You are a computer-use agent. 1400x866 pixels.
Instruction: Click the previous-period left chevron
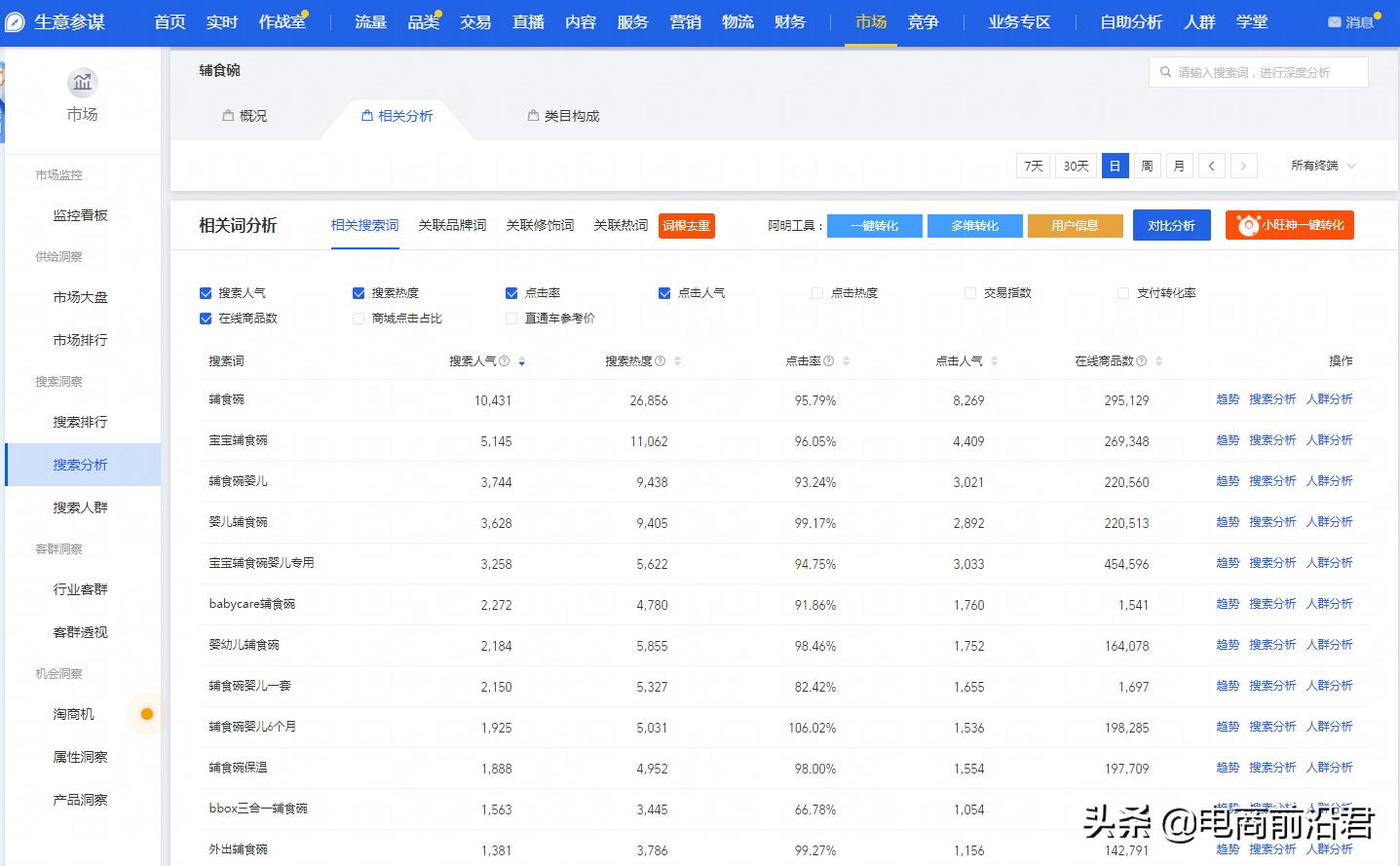click(x=1211, y=166)
